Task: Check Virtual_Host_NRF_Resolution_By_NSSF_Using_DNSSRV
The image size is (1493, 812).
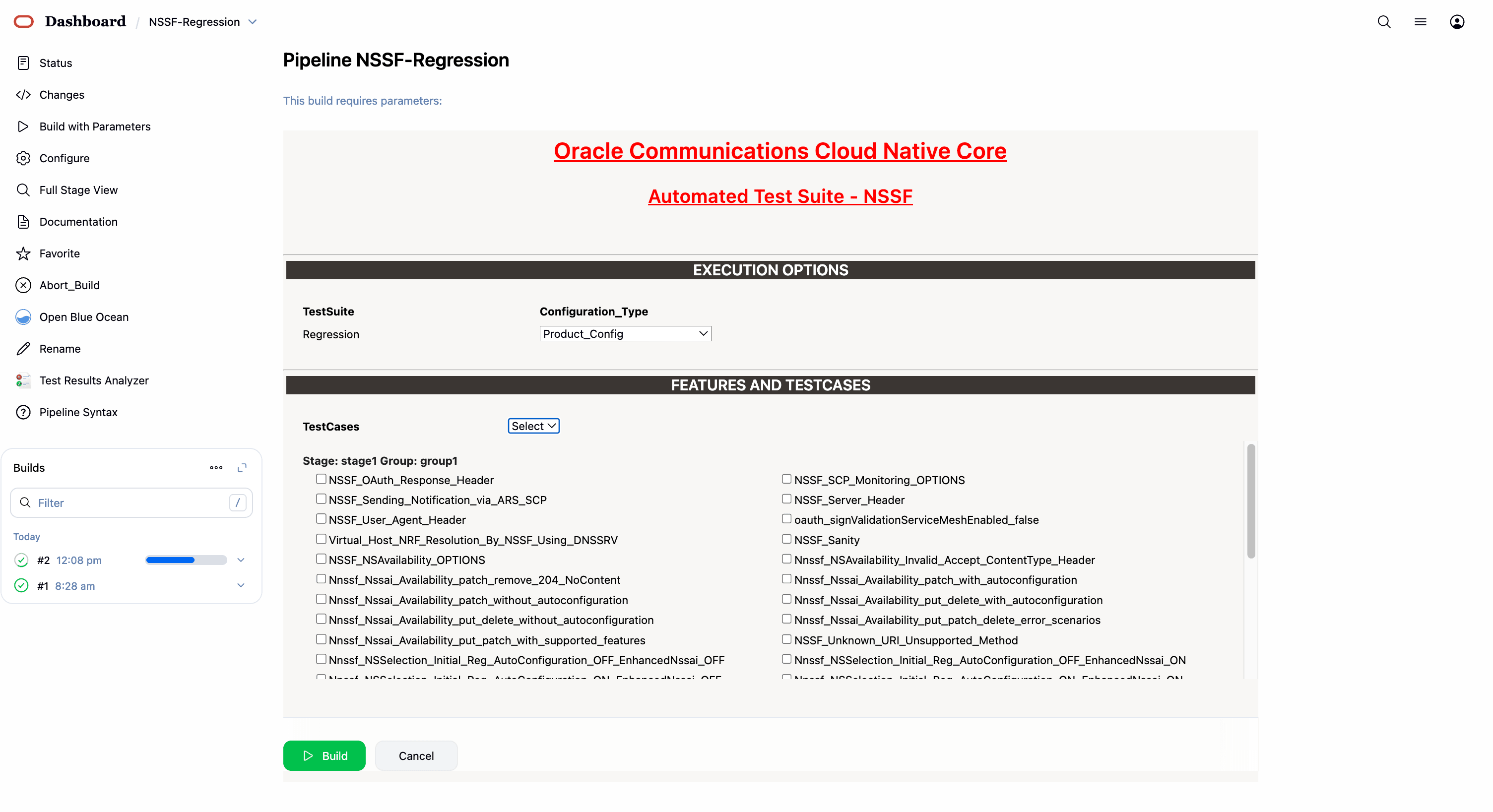Action: coord(321,539)
